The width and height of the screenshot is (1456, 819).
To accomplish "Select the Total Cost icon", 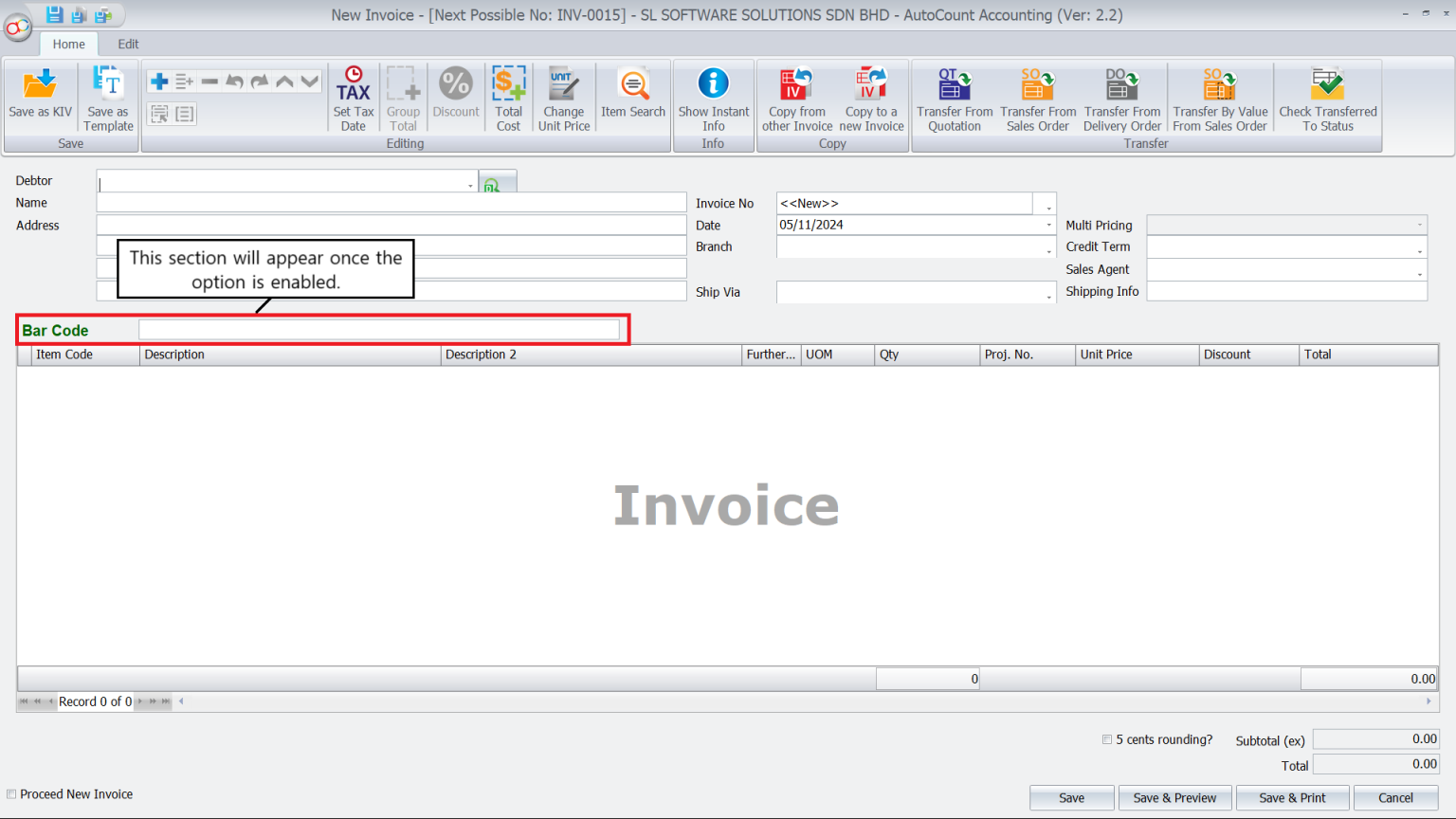I will [x=508, y=95].
